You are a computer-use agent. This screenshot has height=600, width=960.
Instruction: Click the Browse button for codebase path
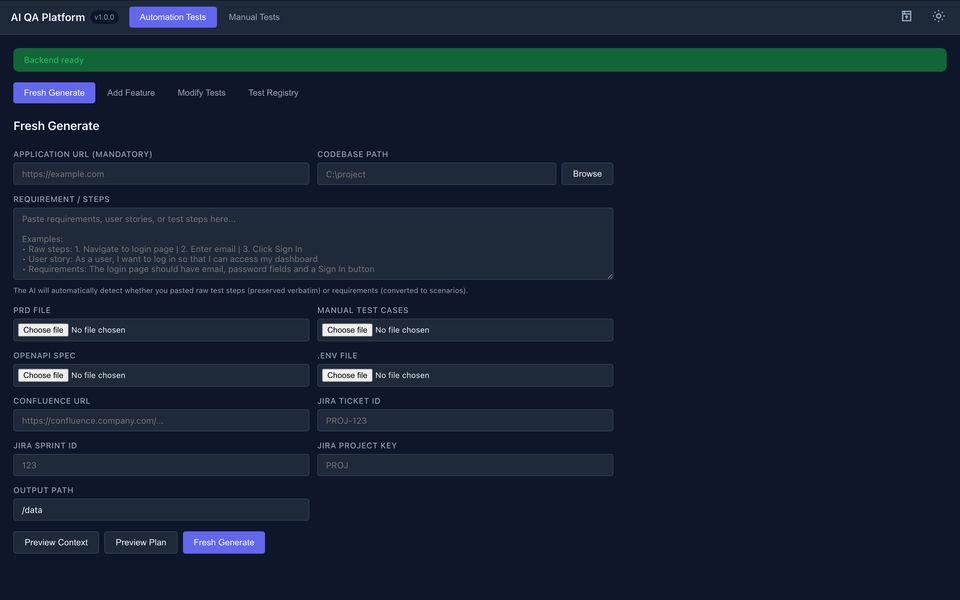click(587, 174)
